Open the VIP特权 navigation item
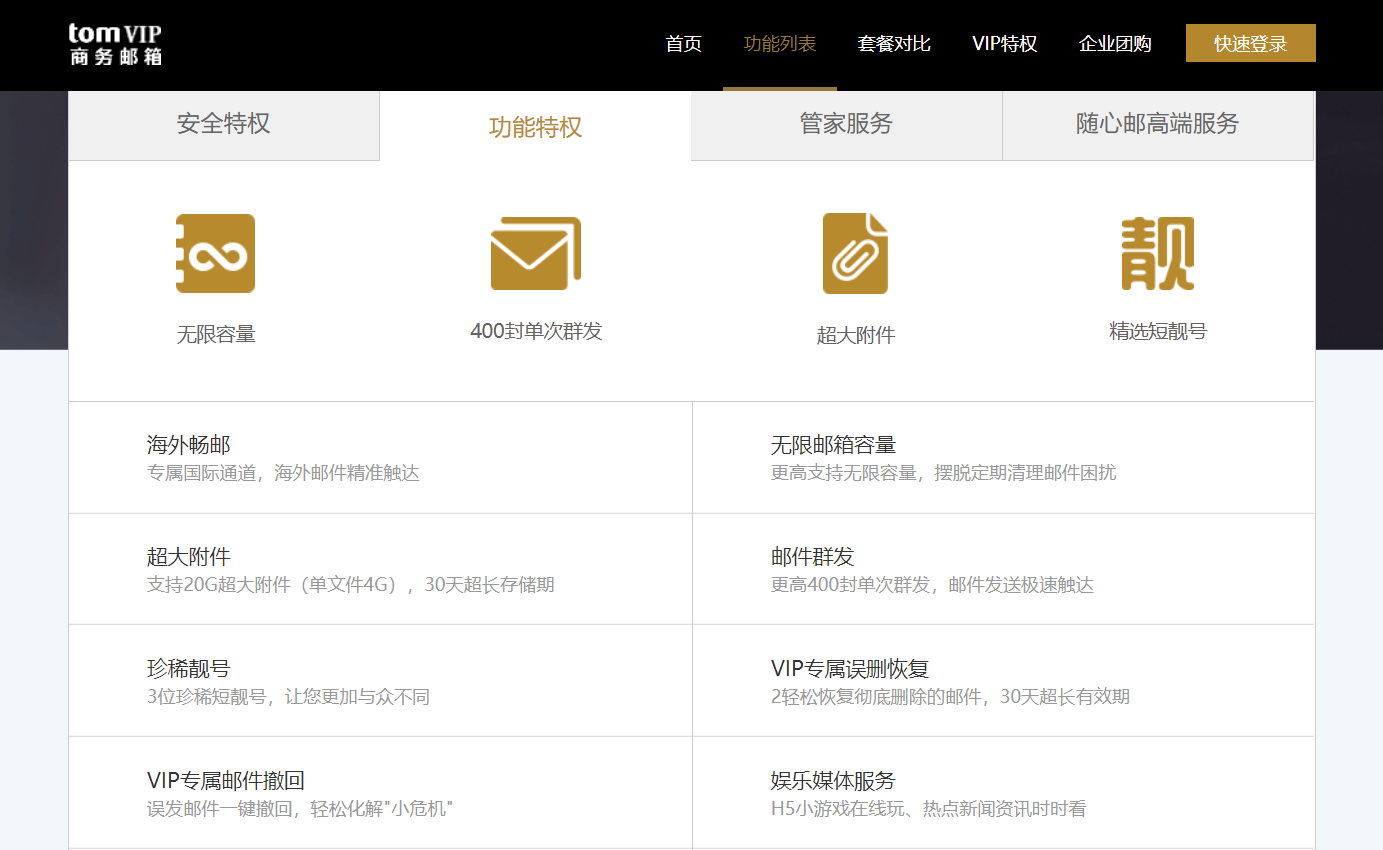Viewport: 1383px width, 850px height. (x=1005, y=44)
